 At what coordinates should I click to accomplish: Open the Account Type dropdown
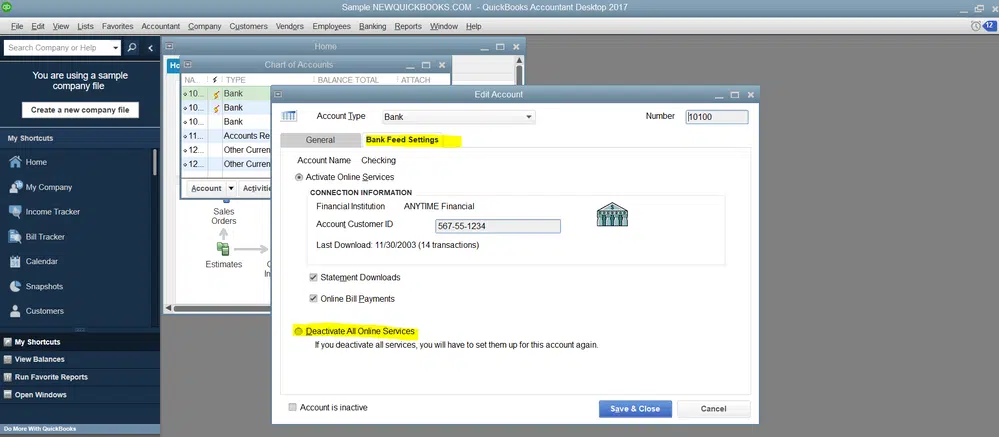(x=529, y=117)
